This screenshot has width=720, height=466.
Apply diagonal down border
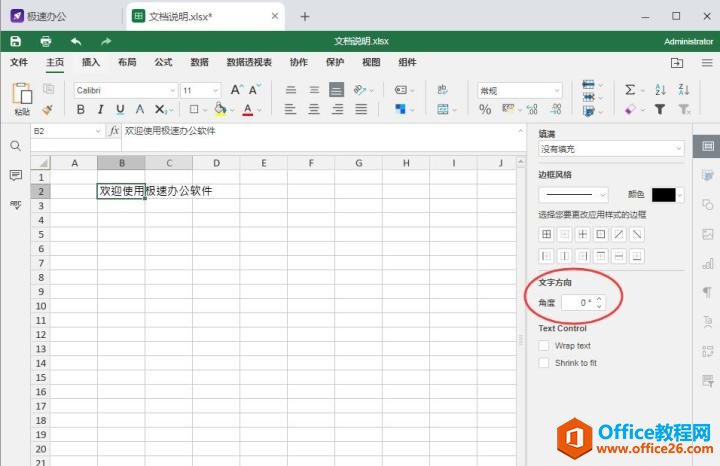[x=637, y=235]
